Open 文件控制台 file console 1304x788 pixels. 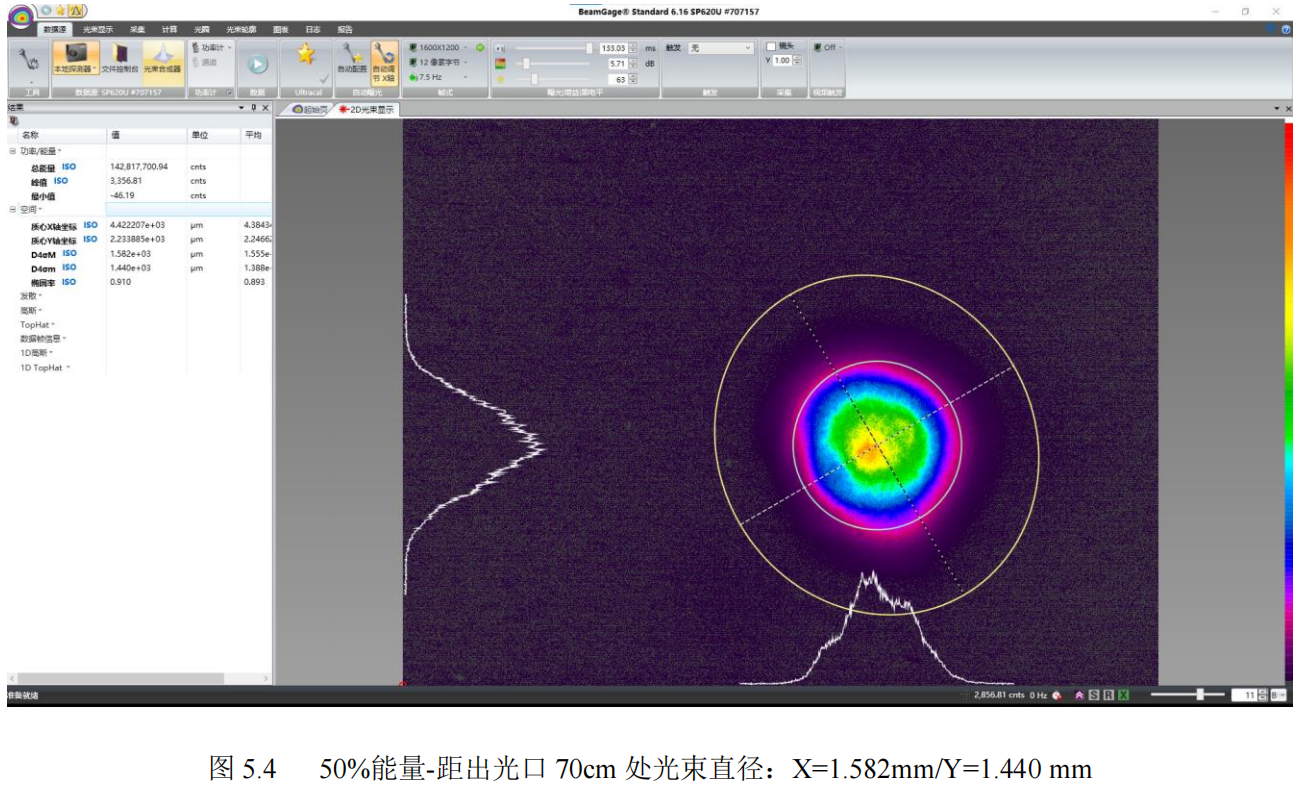click(x=120, y=56)
